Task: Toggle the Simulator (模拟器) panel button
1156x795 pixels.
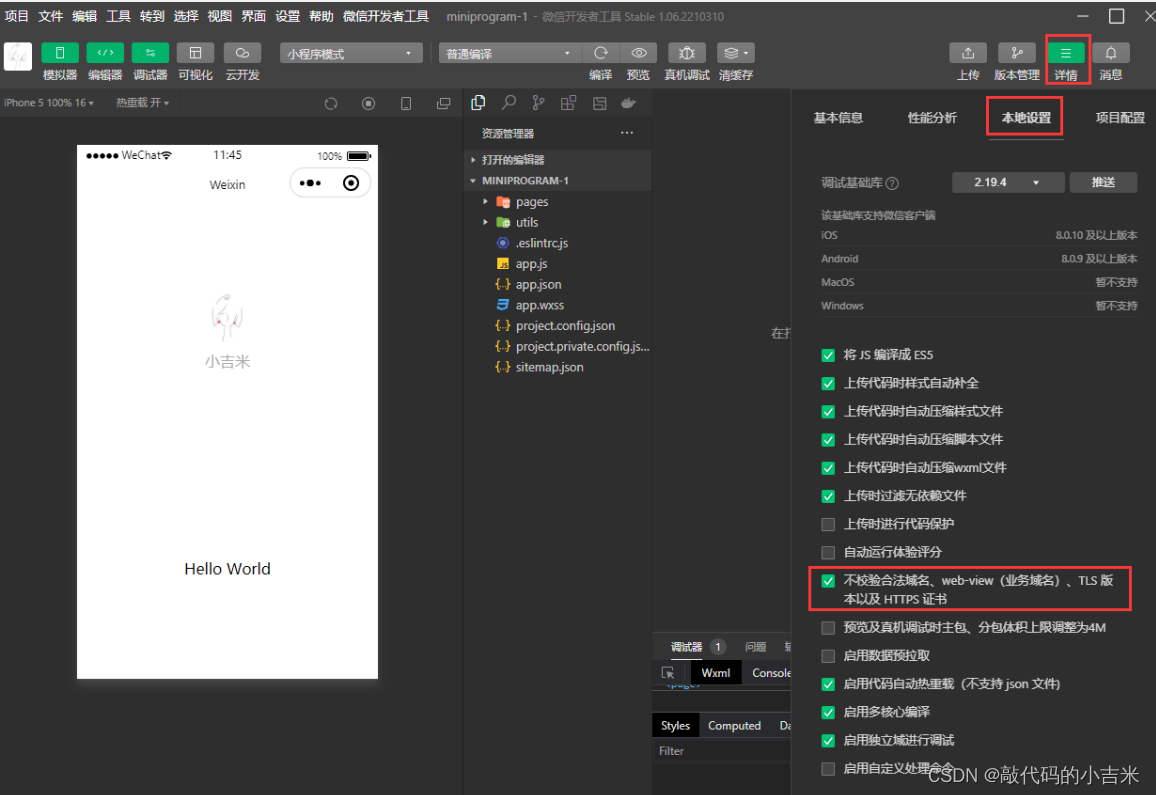Action: (x=60, y=53)
